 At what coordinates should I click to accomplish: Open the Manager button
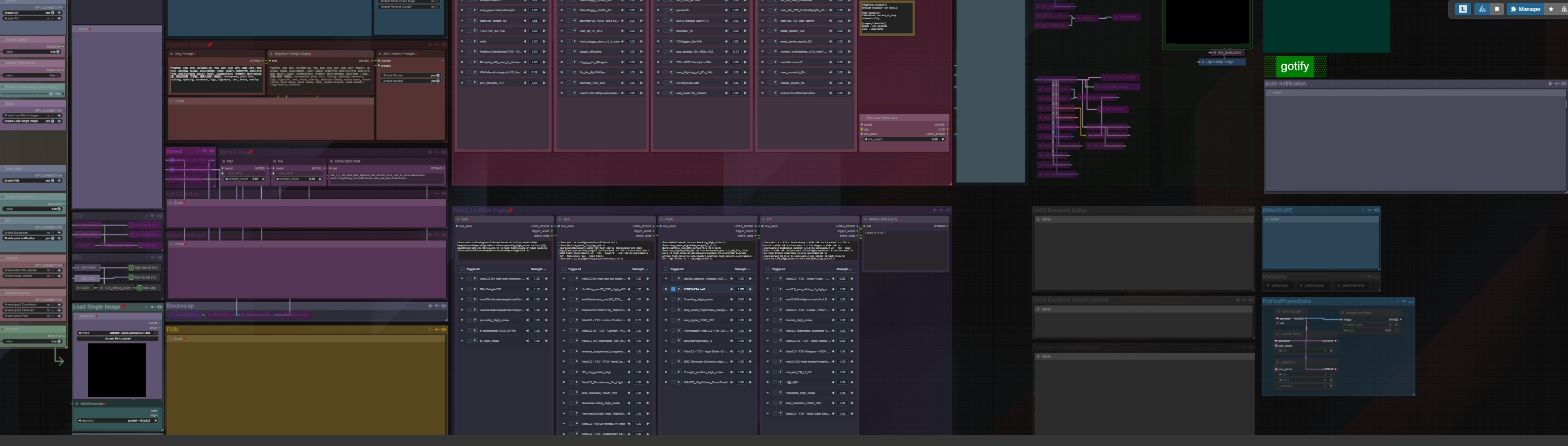pos(1525,9)
